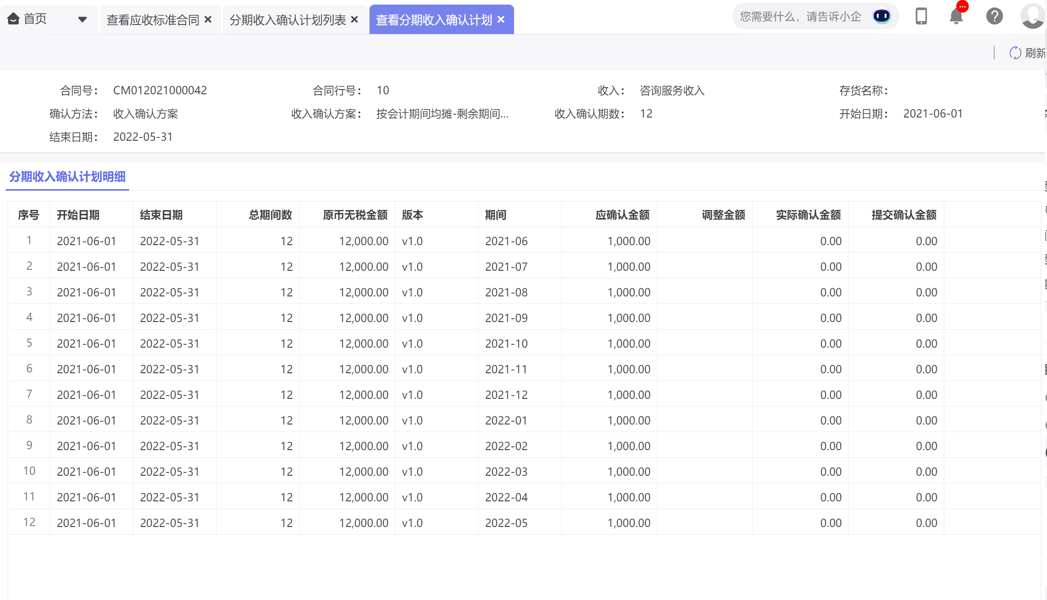Toggle the dark switch inside the search bar

[881, 16]
